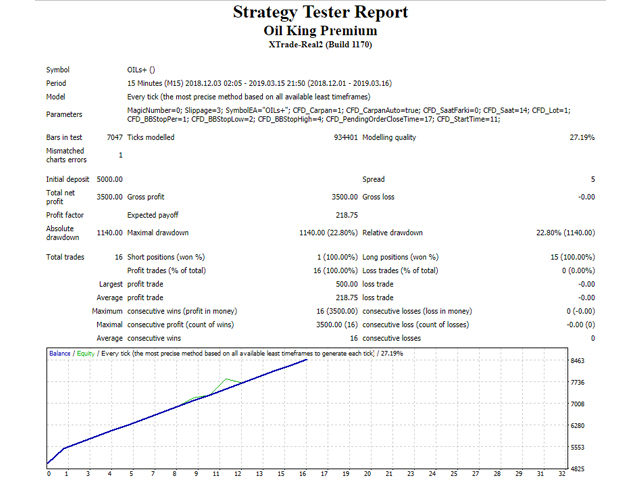Click the "consecutive loss (count of losses)" label
The image size is (640, 480).
coord(416,325)
